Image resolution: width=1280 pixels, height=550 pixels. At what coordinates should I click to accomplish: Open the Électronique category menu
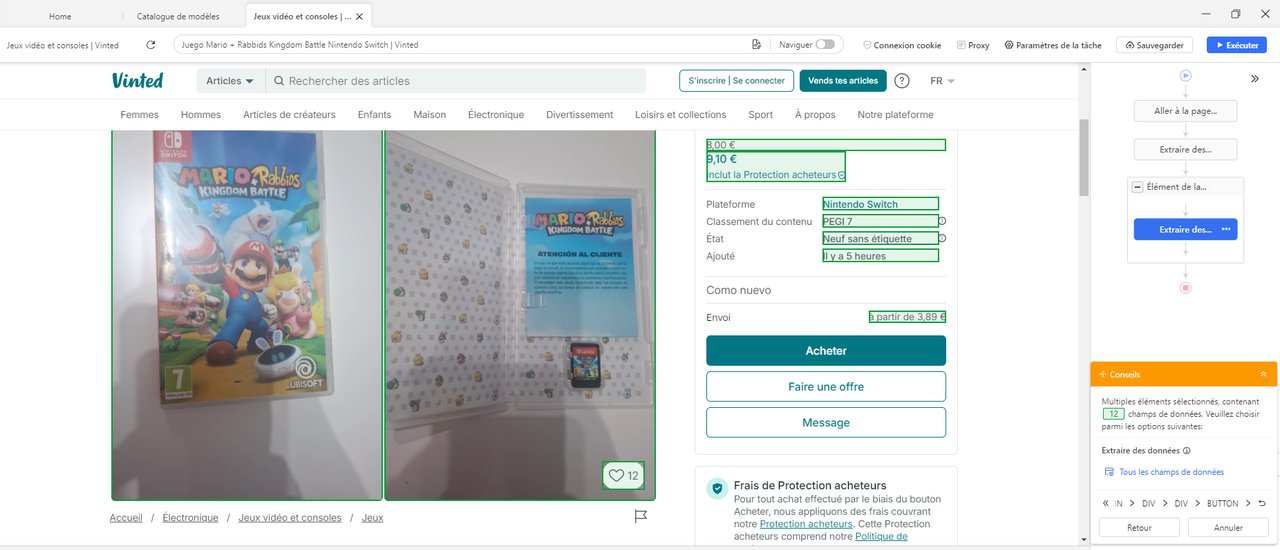[x=495, y=115]
